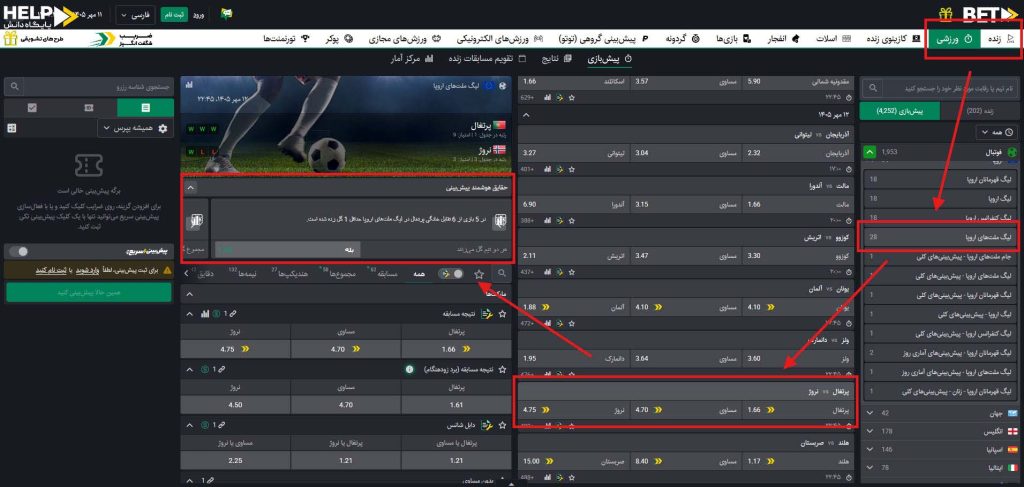
Task: Click the ثبت نام register button
Action: (x=173, y=14)
